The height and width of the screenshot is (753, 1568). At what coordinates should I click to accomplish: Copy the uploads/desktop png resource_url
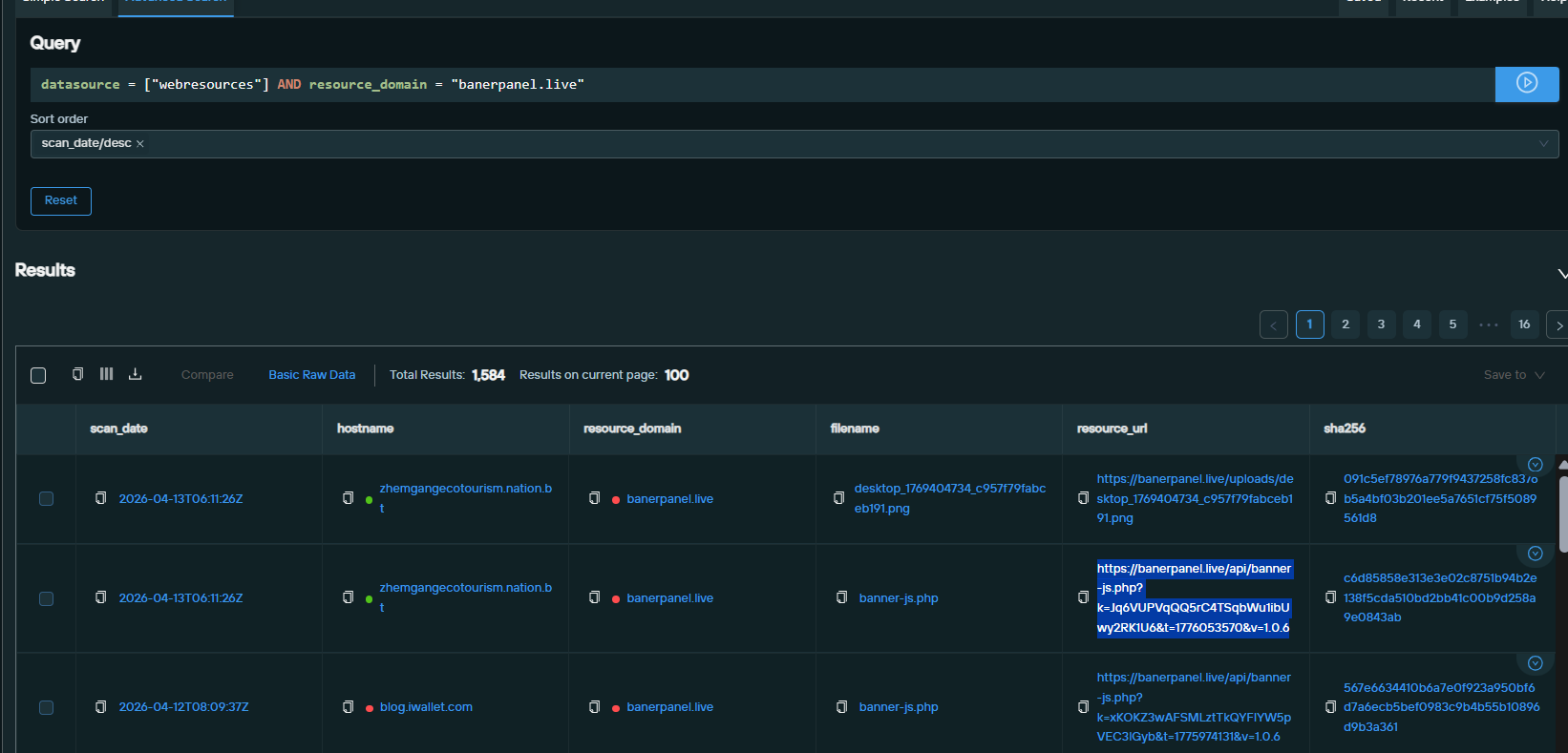tap(1083, 498)
